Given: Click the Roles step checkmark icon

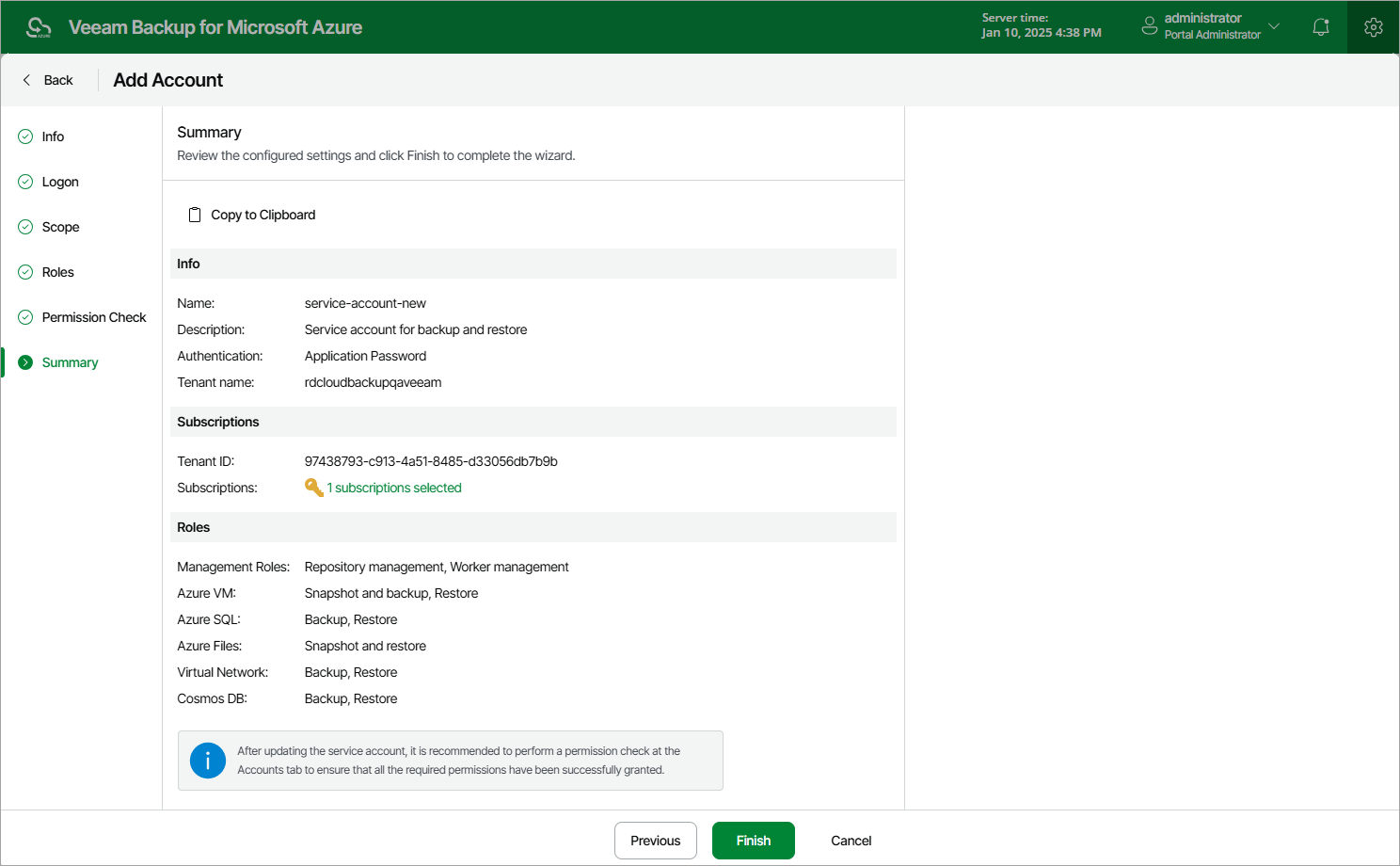Looking at the screenshot, I should click(x=25, y=272).
